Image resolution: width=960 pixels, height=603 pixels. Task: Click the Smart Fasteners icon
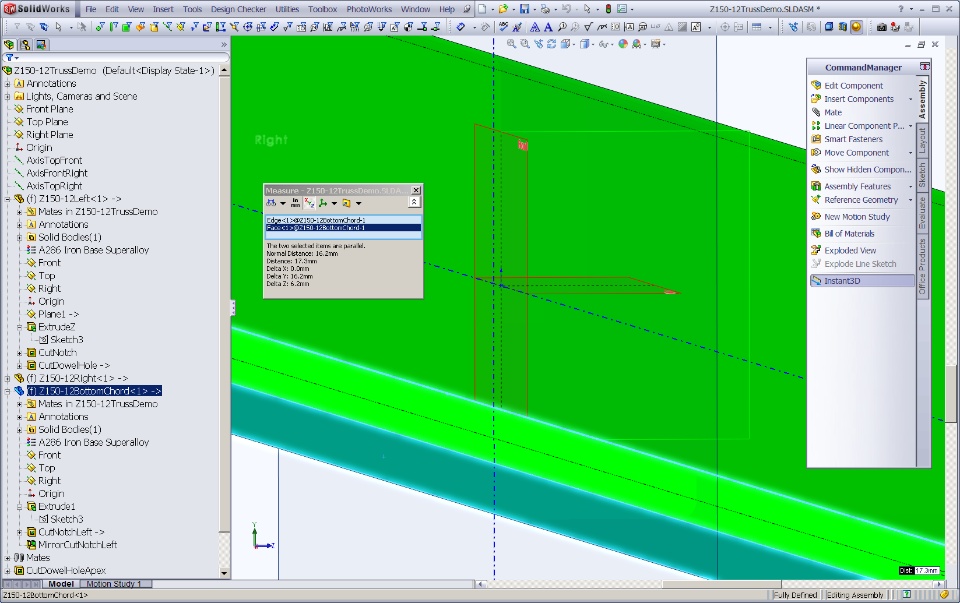click(x=816, y=139)
